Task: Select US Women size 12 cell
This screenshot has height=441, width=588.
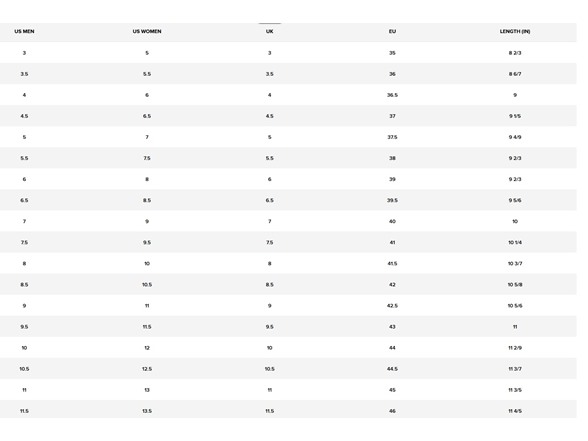Action: [x=147, y=348]
